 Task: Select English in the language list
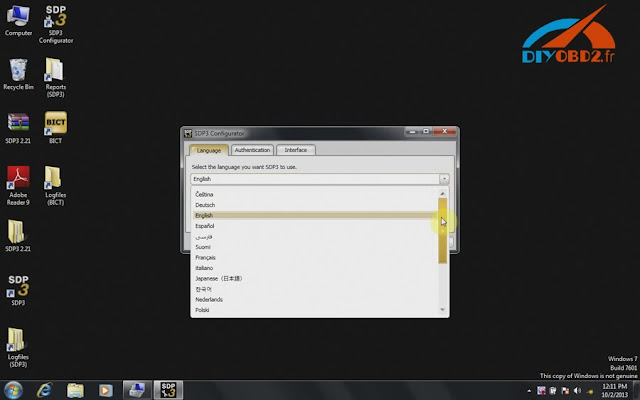tap(315, 216)
